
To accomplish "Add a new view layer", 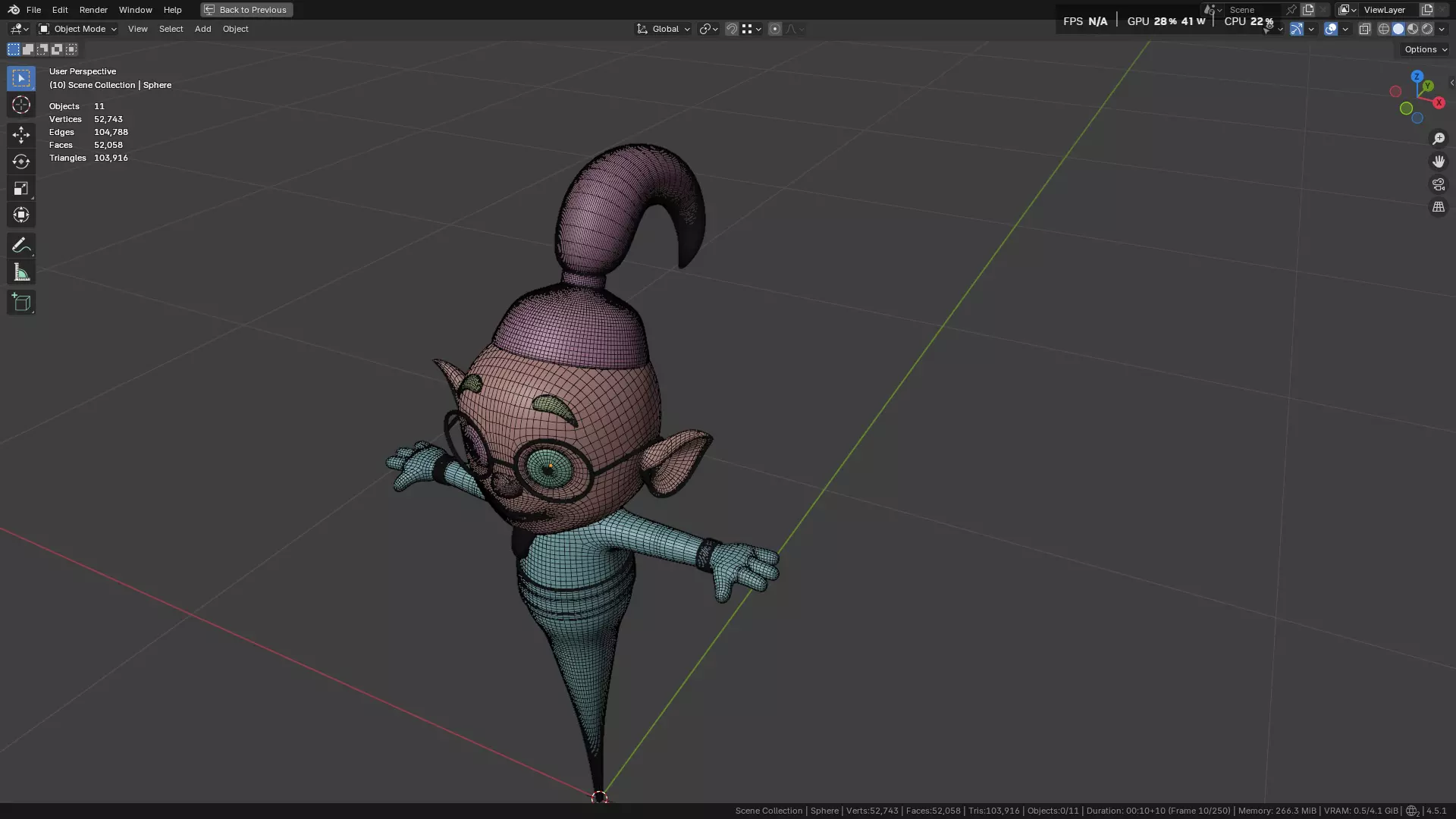I will click(x=1426, y=10).
